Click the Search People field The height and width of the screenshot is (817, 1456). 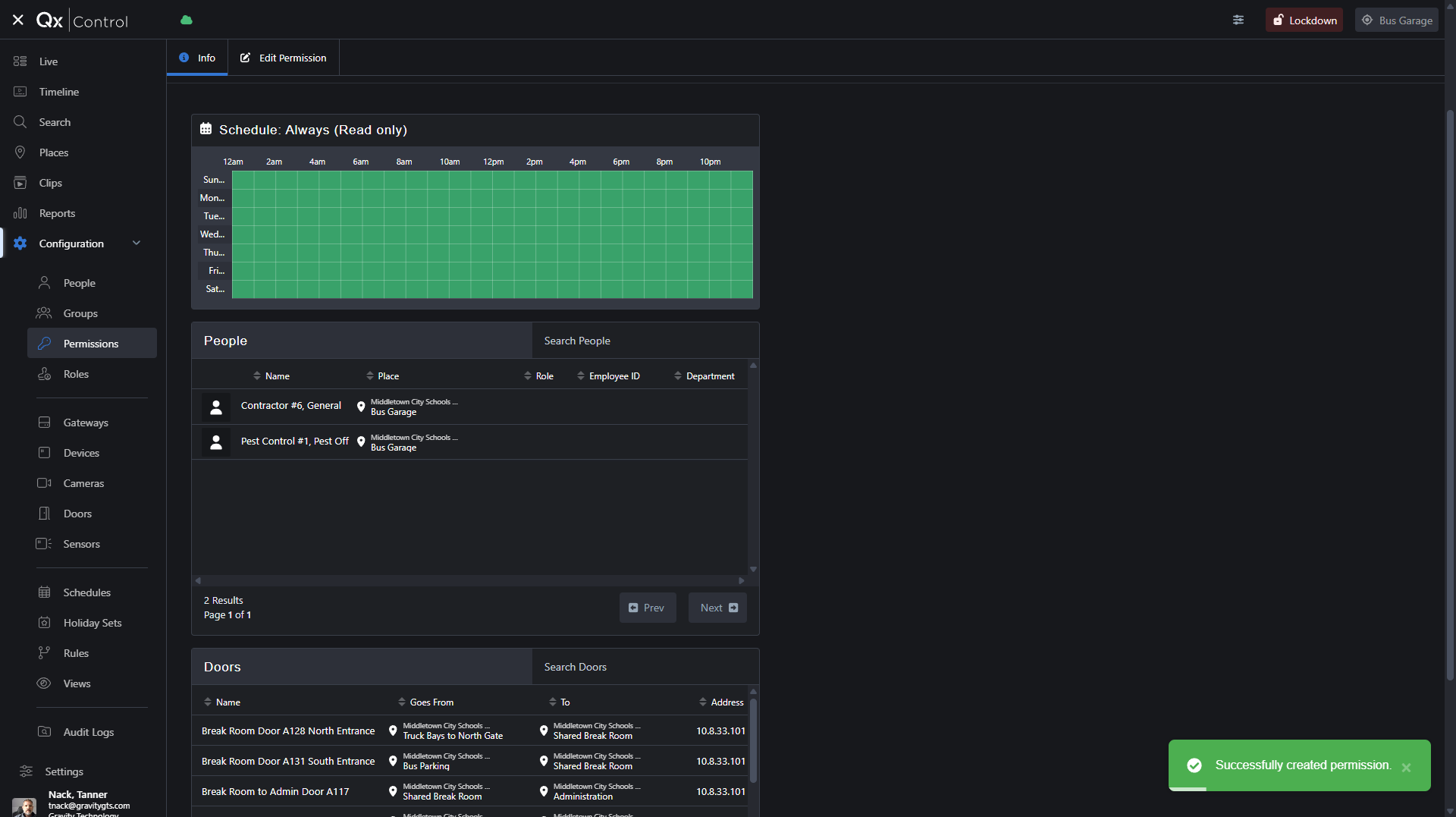pos(645,341)
